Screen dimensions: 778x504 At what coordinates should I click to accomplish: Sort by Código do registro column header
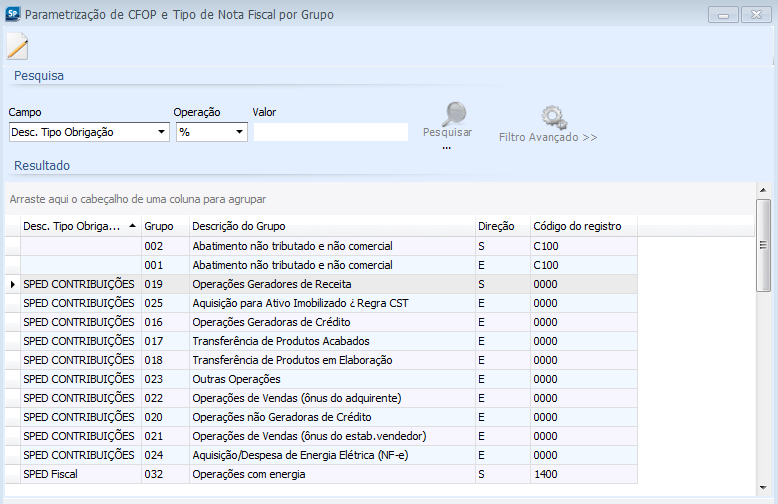coord(577,226)
